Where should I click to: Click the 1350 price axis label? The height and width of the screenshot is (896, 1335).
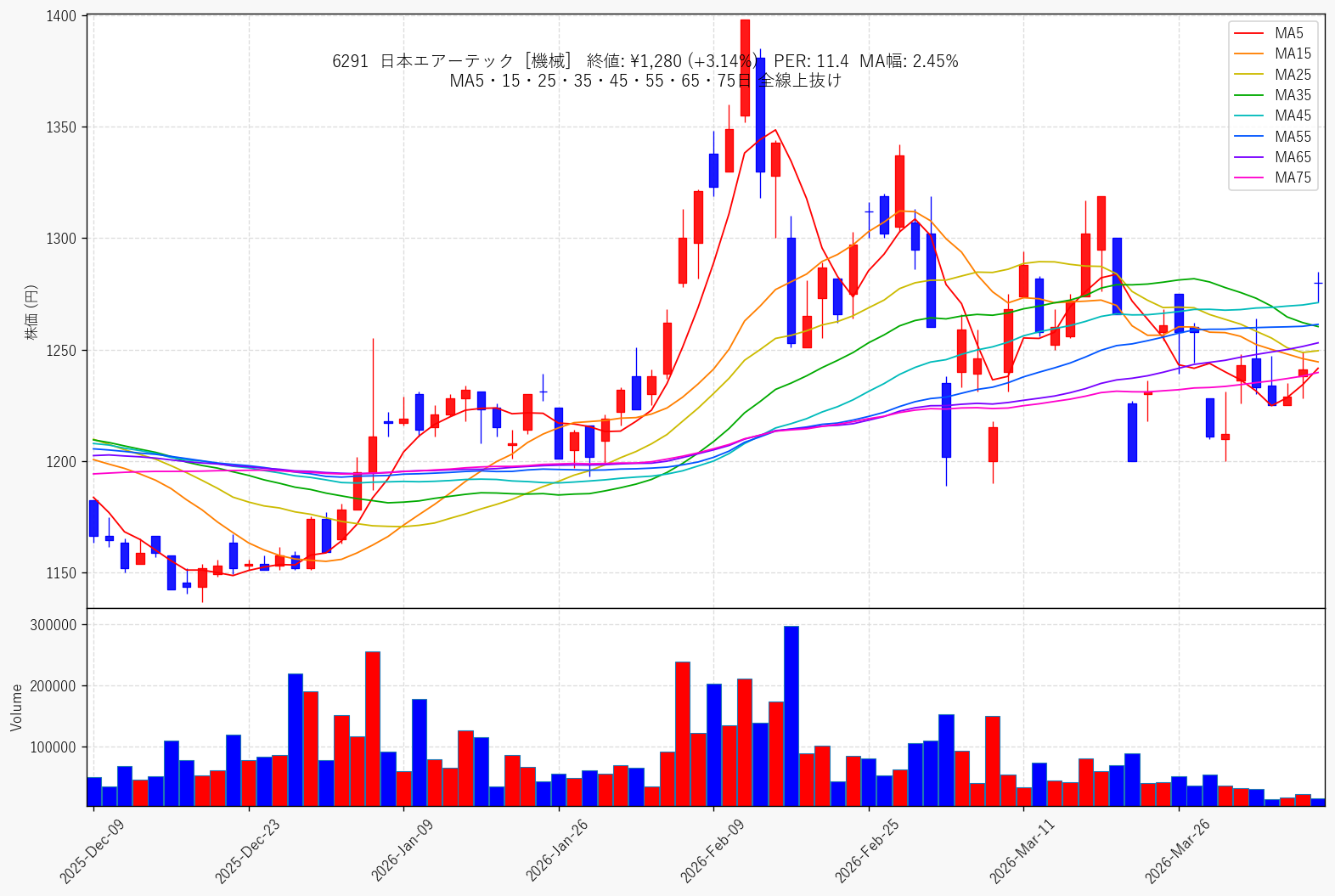click(x=61, y=127)
